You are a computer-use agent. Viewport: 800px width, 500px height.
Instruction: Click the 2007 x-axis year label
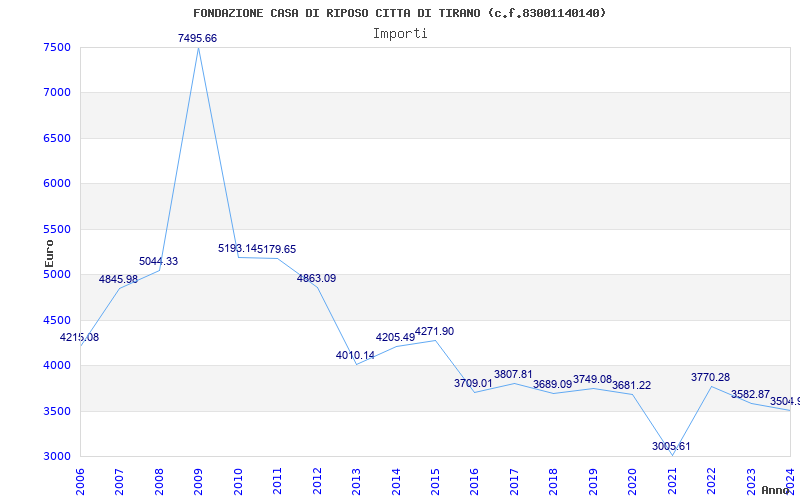tap(119, 481)
